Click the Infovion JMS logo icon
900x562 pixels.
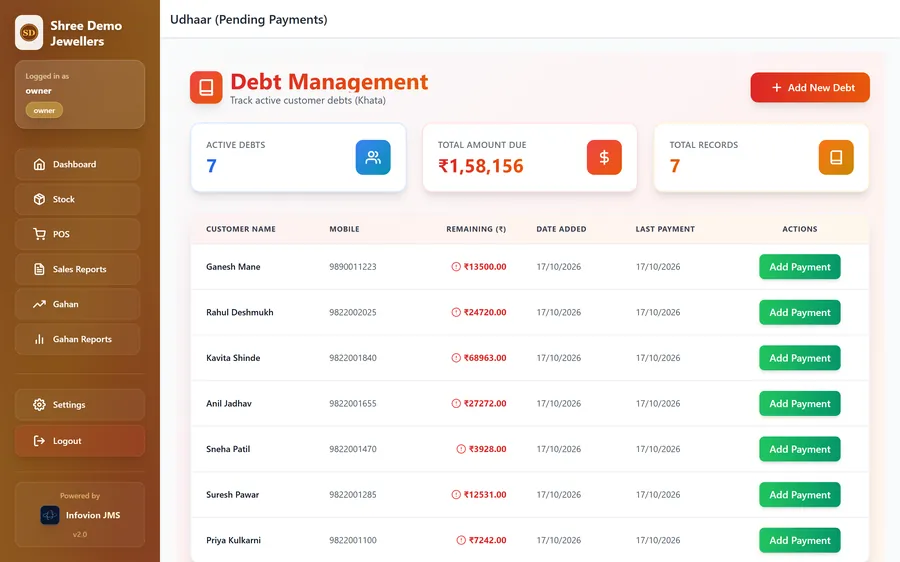pos(50,515)
